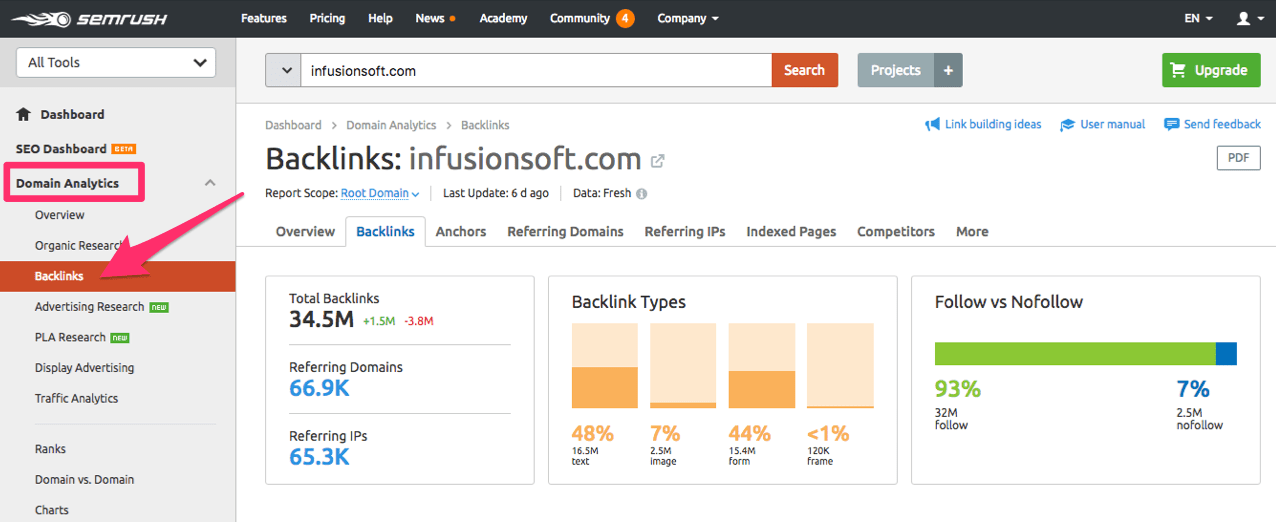This screenshot has width=1276, height=522.
Task: Click the graduation cap icon for User manual
Action: click(1067, 125)
